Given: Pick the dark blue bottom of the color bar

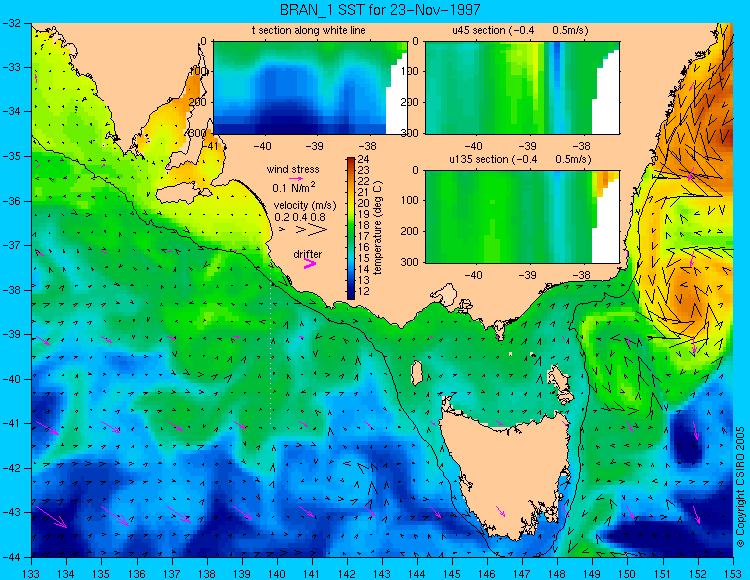Looking at the screenshot, I should 351,296.
